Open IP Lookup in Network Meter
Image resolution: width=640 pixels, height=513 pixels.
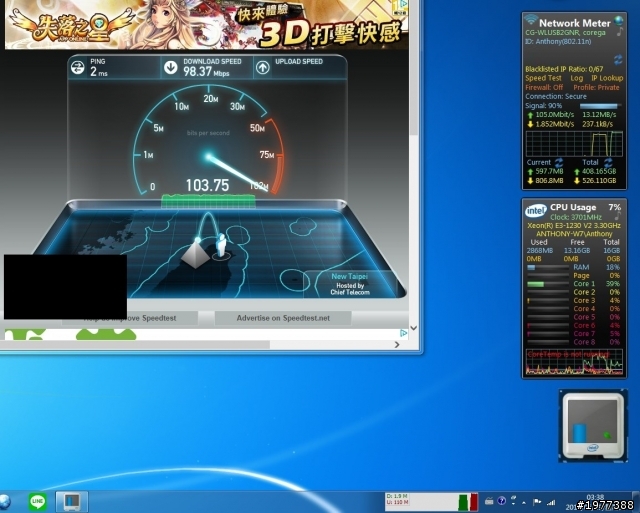(x=607, y=78)
